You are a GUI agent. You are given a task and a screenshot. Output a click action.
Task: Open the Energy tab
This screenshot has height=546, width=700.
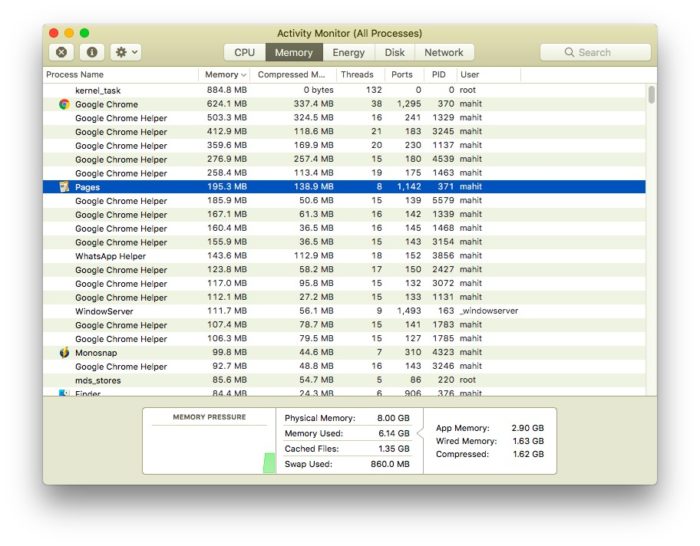point(349,52)
